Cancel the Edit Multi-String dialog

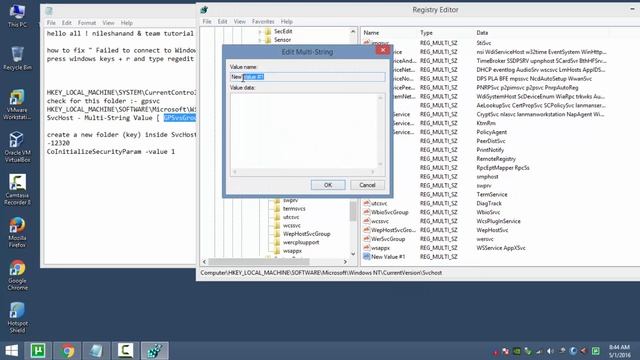click(367, 185)
